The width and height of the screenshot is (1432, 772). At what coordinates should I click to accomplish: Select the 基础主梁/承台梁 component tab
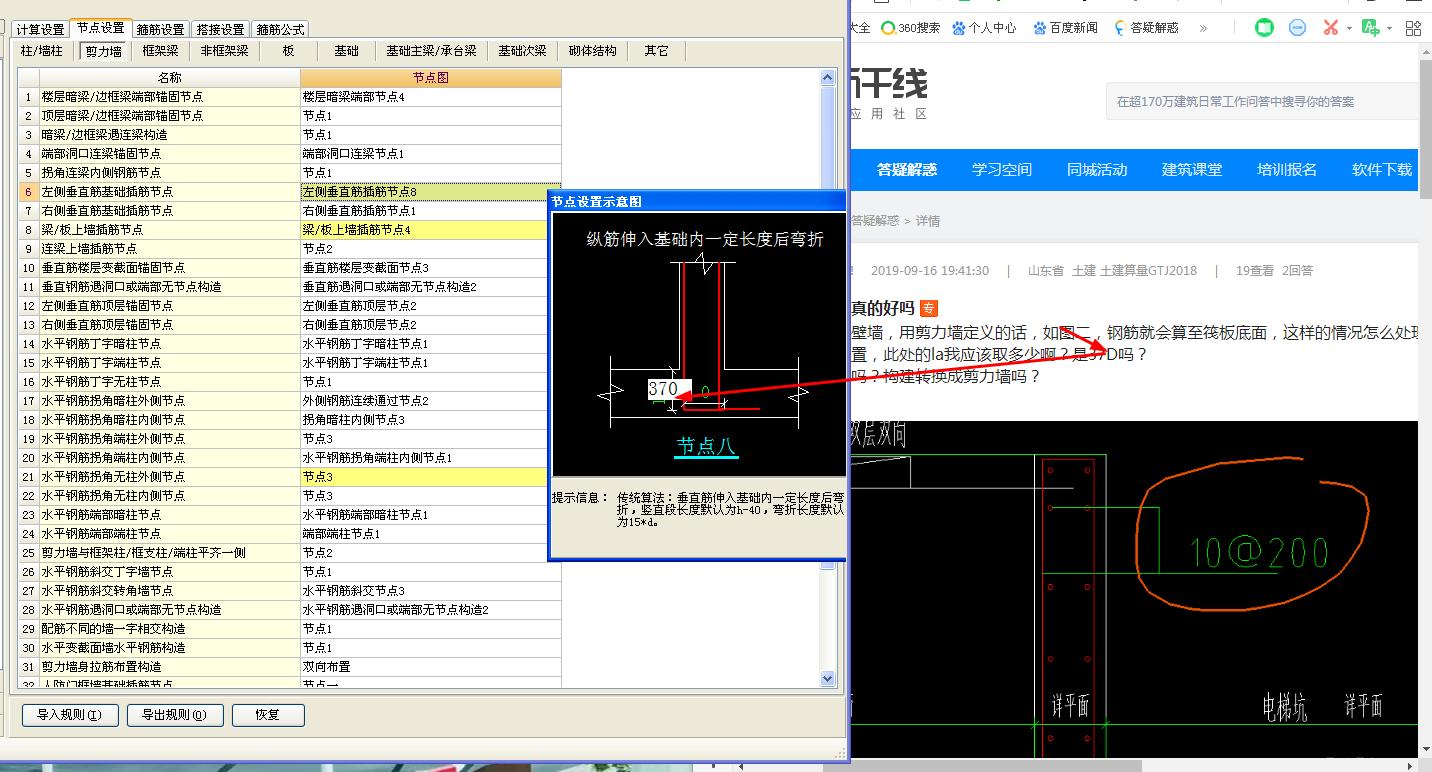tap(432, 51)
